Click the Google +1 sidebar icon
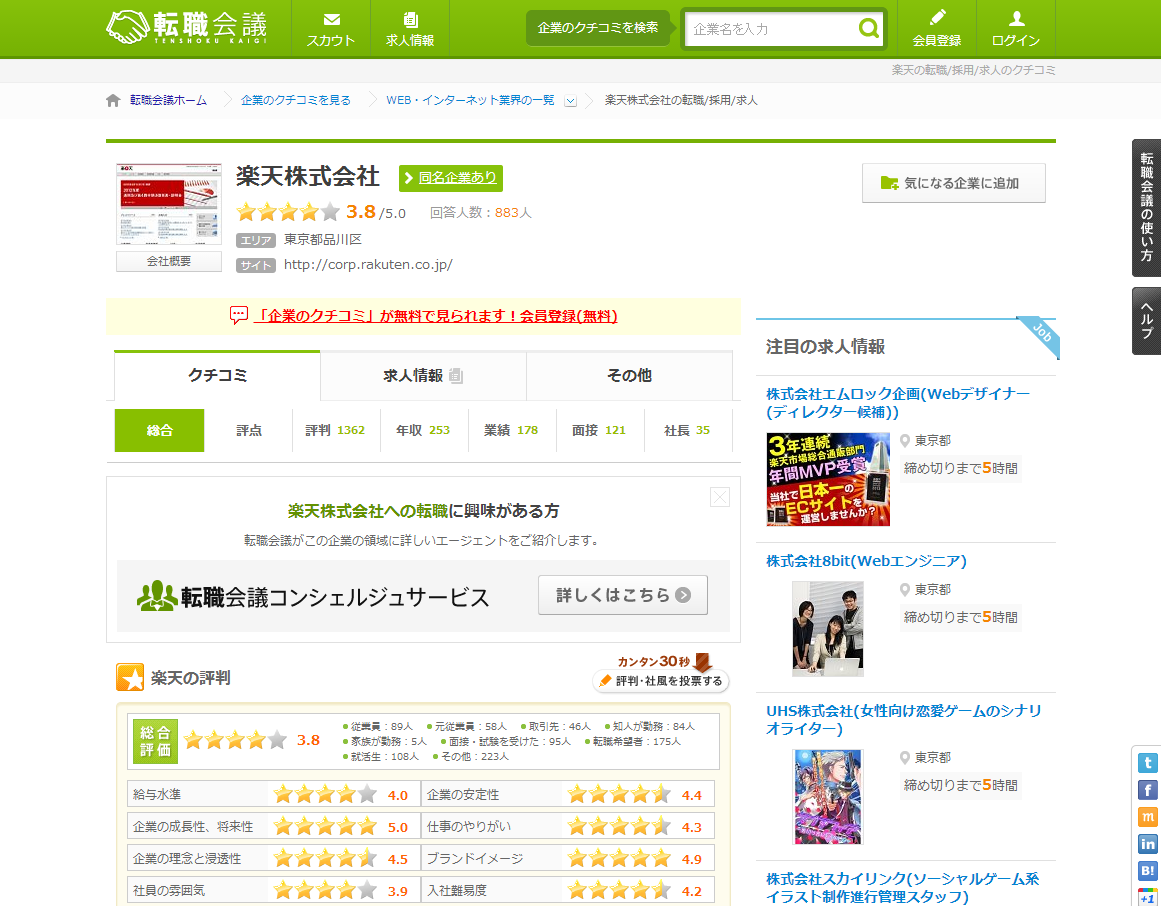 tap(1147, 897)
